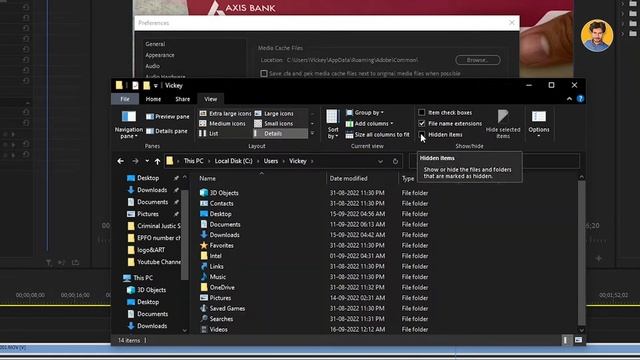Go back with the back arrow
The height and width of the screenshot is (360, 640).
120,161
